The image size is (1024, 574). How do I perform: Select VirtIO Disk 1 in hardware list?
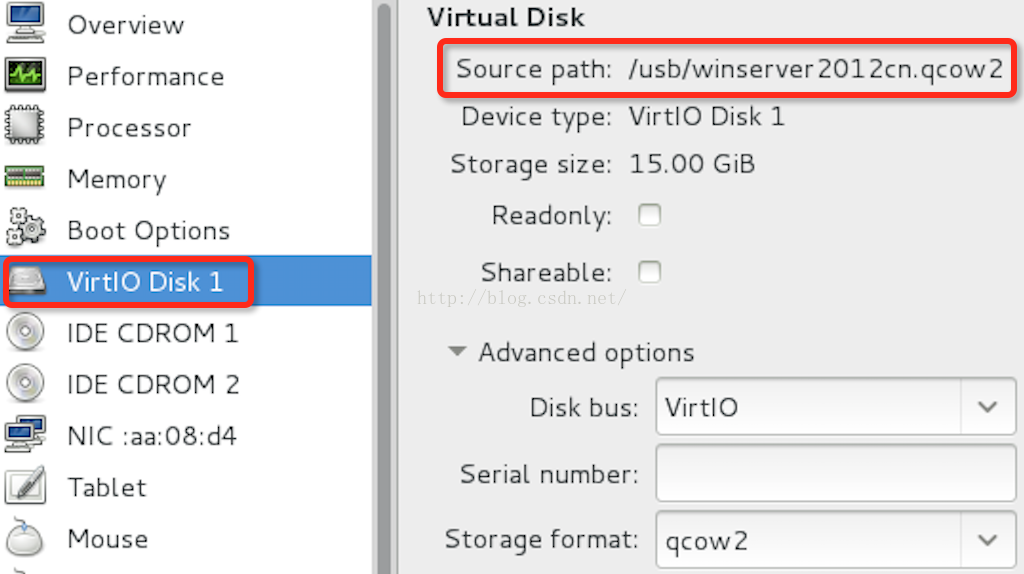(x=186, y=281)
